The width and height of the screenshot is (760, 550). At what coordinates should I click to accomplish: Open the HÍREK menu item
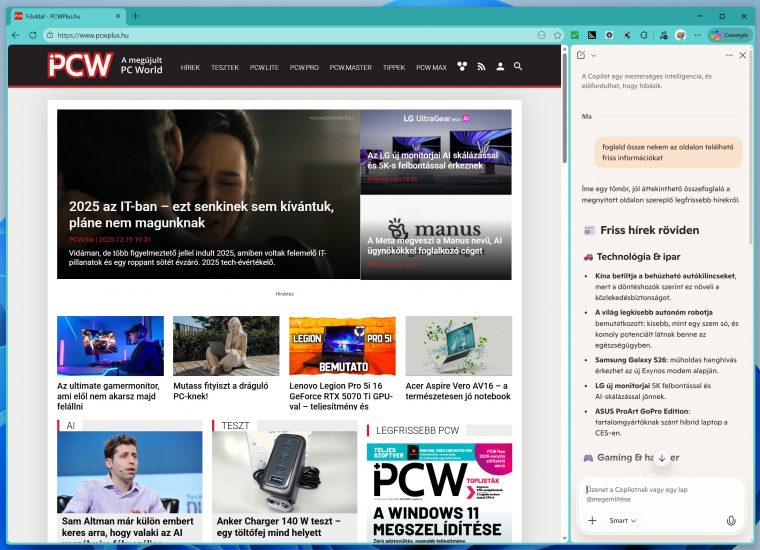[190, 68]
